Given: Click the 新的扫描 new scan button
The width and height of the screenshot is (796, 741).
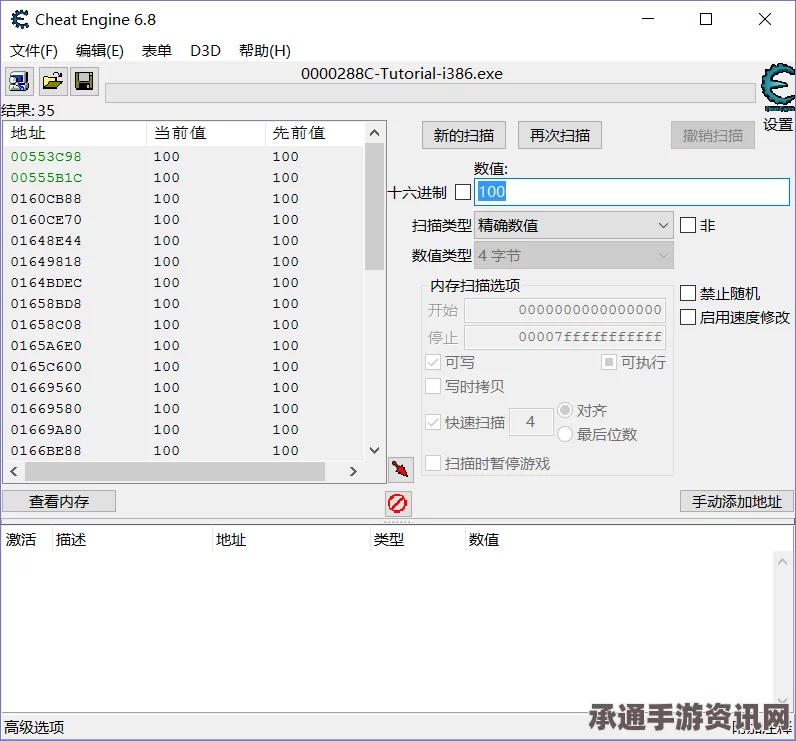Looking at the screenshot, I should (x=464, y=135).
